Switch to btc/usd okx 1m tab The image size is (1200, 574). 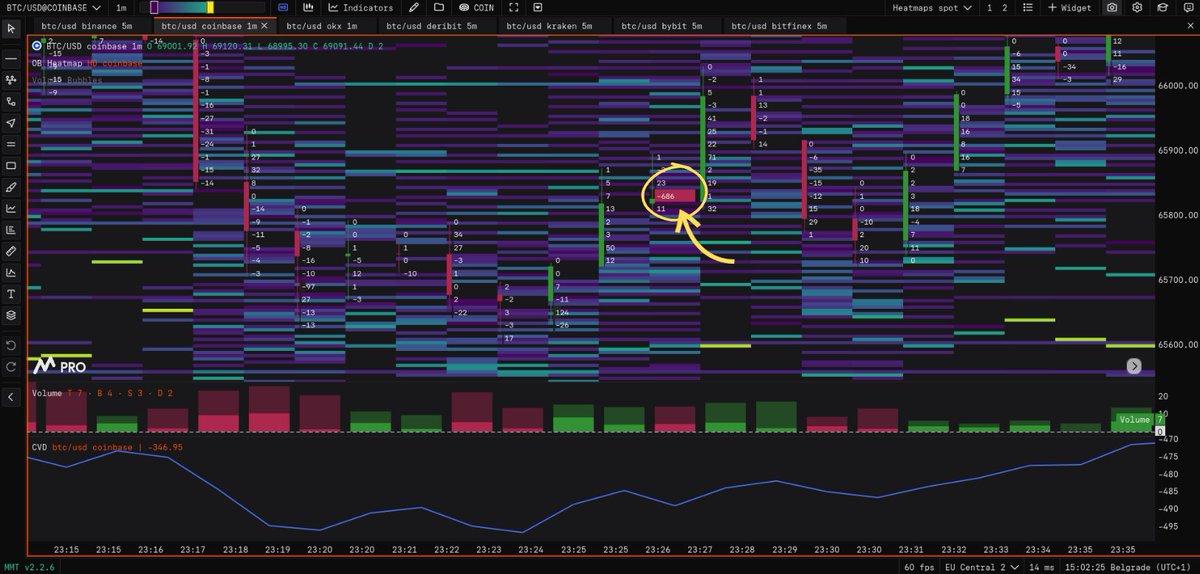point(321,25)
